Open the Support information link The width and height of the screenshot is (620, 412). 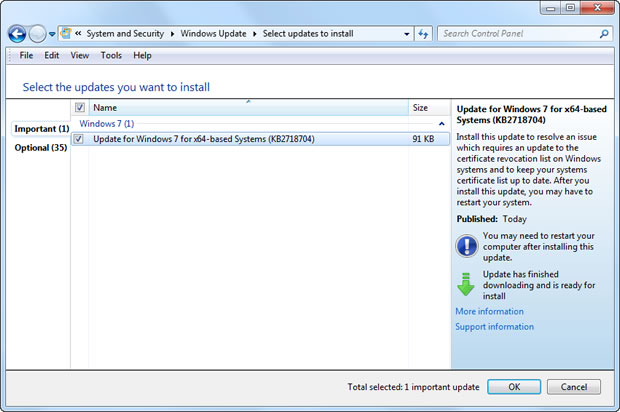click(x=494, y=327)
